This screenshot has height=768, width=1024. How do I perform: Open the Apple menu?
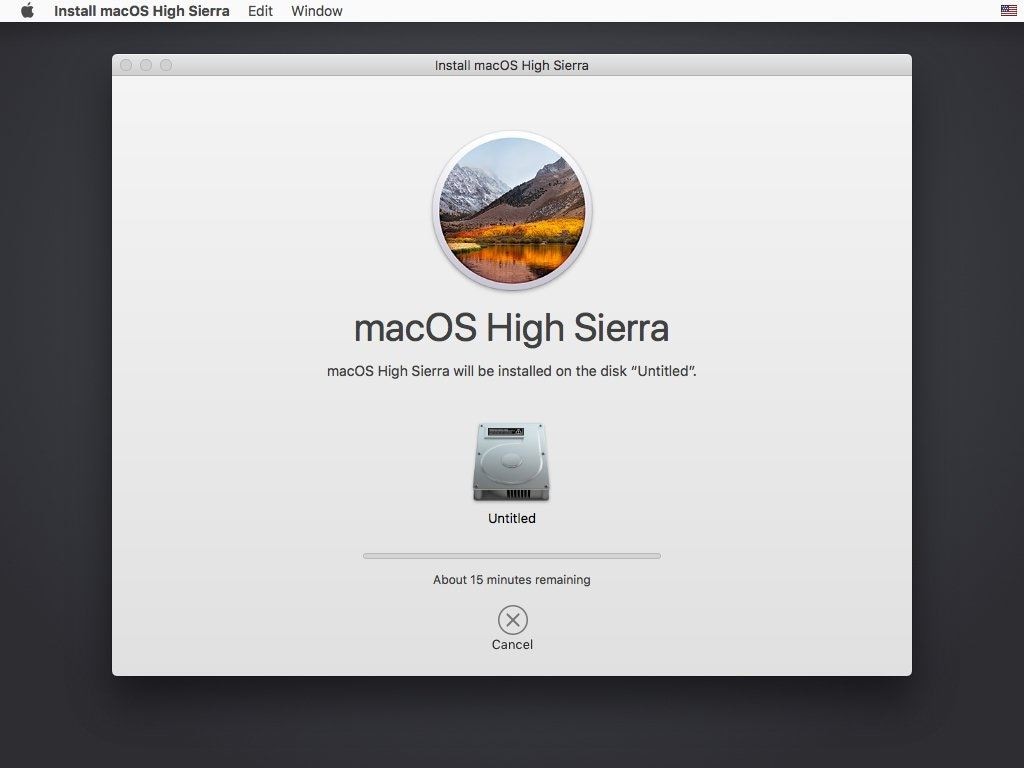(27, 10)
